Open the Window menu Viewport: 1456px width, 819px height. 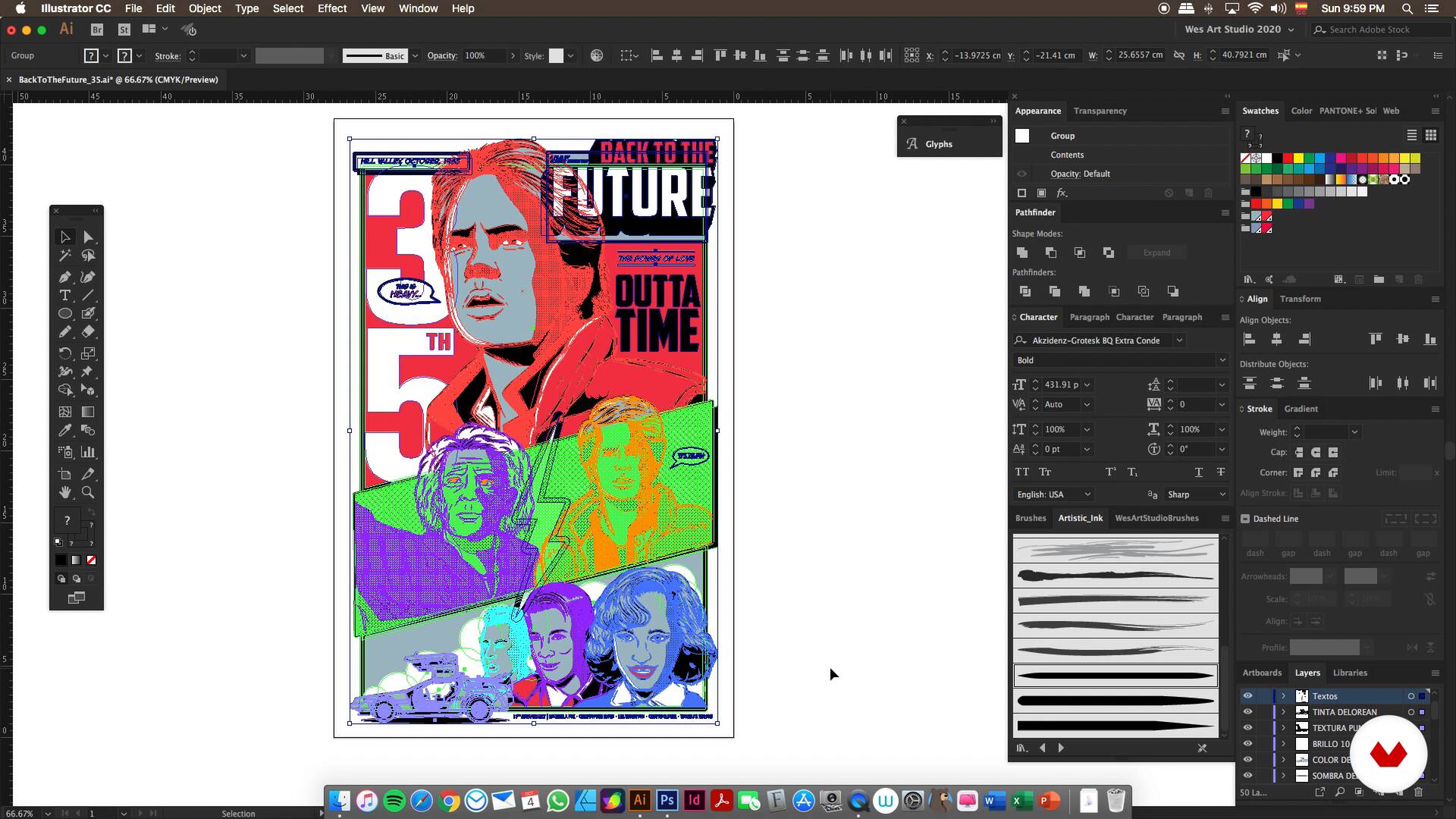418,8
